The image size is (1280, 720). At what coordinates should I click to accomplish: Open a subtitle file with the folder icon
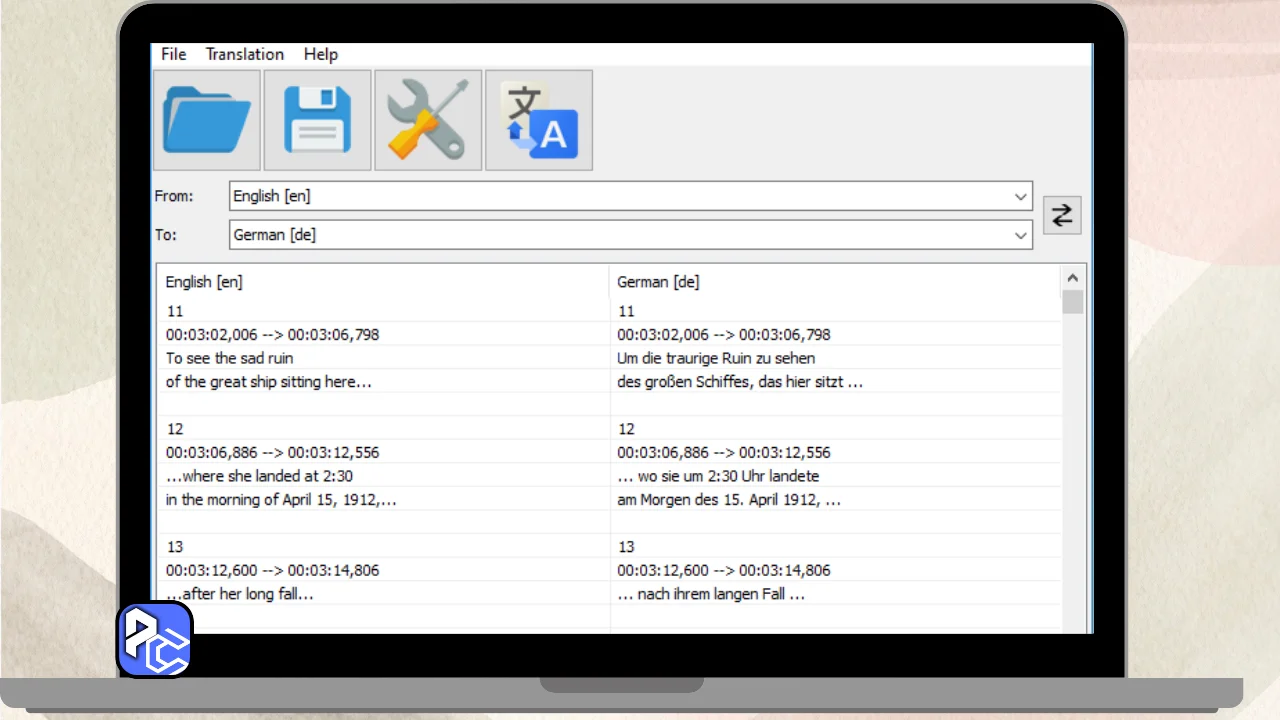207,120
